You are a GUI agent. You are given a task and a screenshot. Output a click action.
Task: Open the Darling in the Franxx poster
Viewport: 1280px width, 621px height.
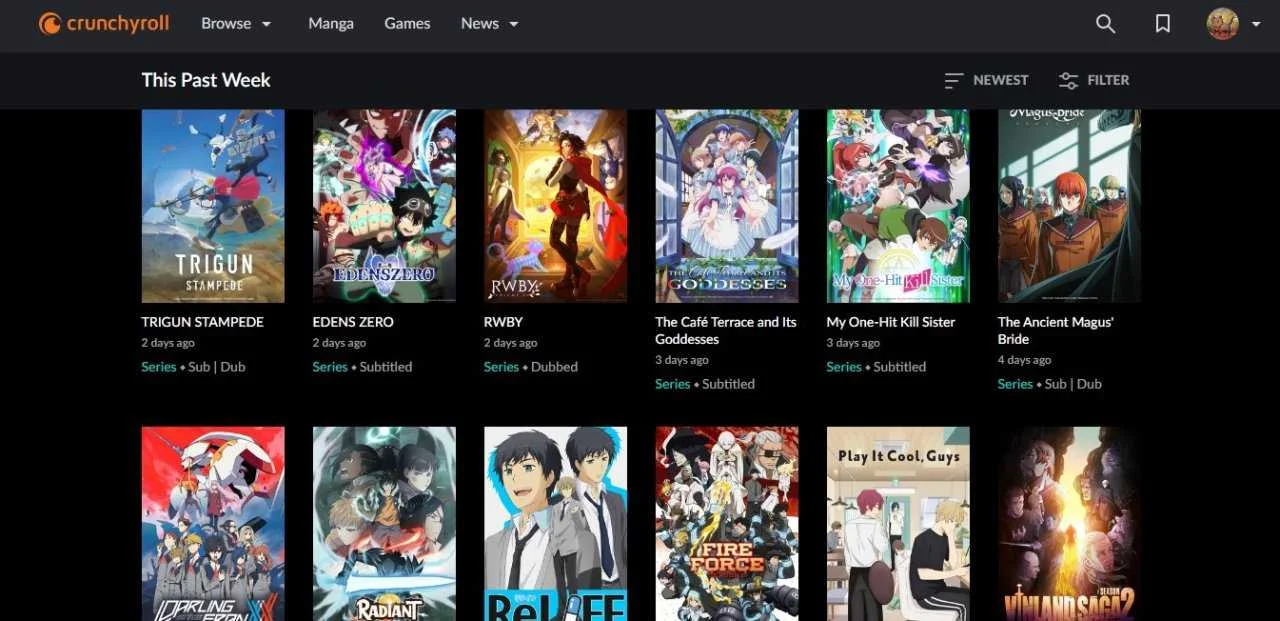click(213, 524)
